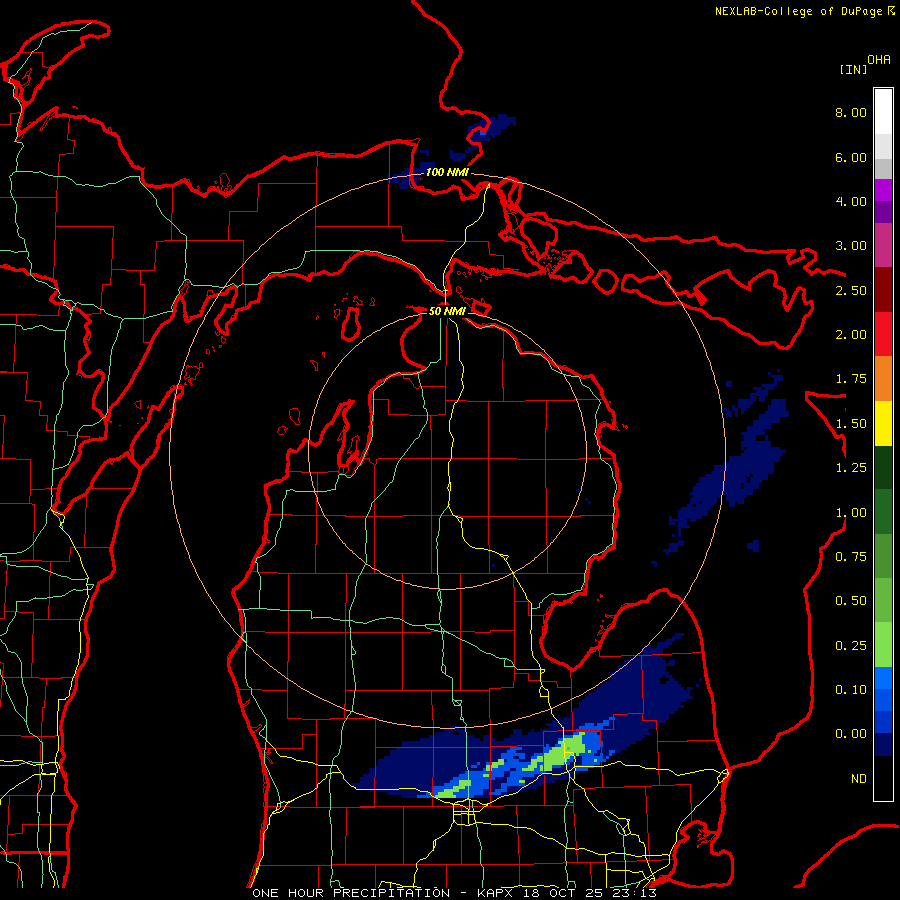Click the white swatch at the legend top

(x=883, y=112)
